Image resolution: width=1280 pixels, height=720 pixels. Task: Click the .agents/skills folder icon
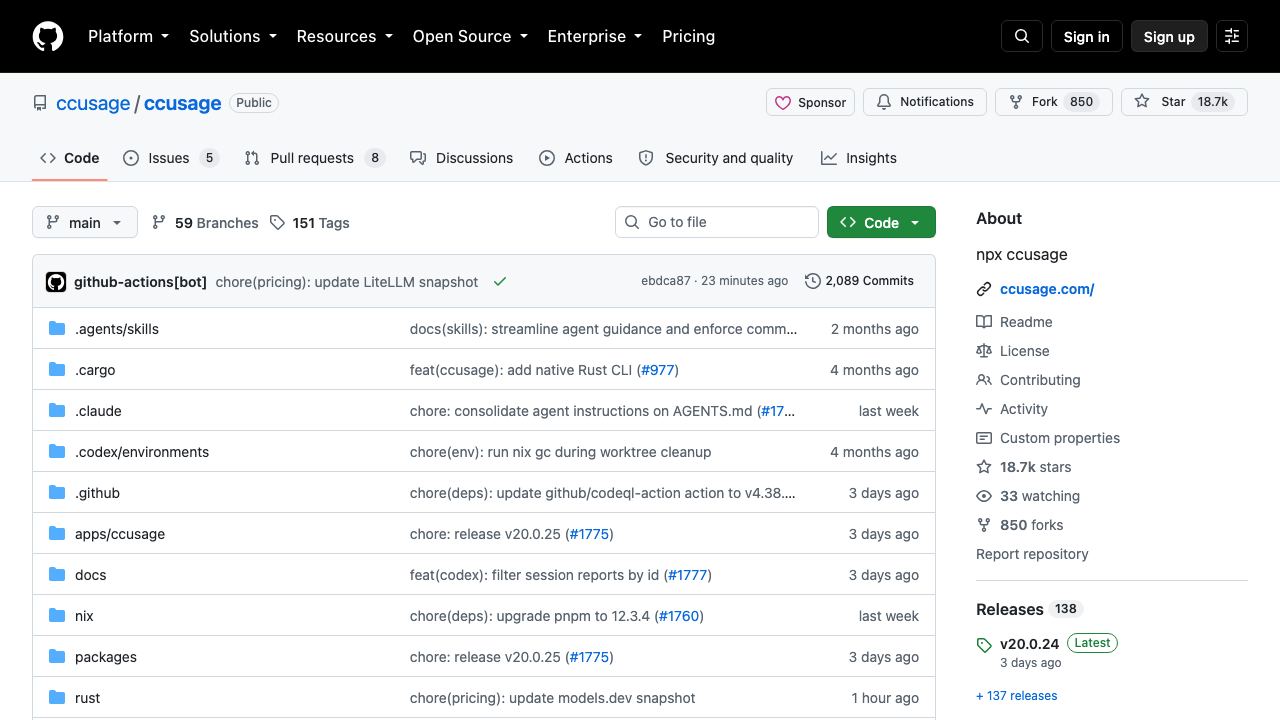[x=57, y=329]
